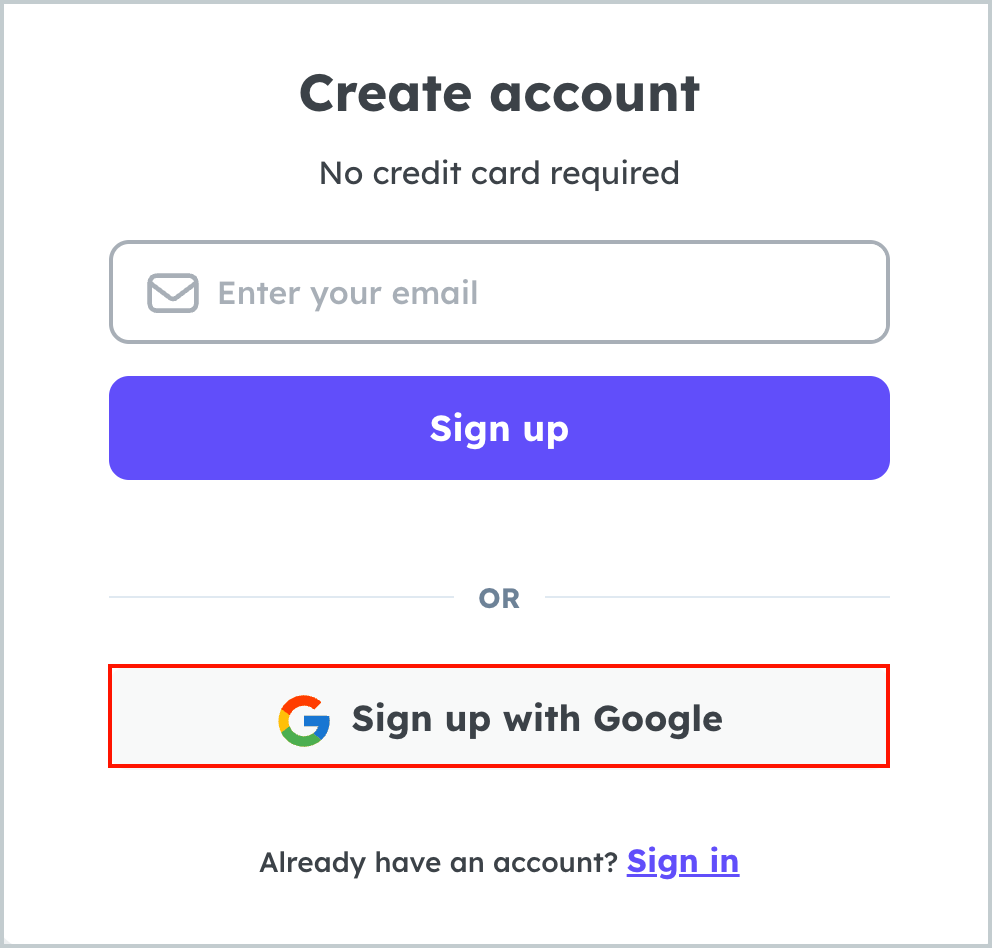Click the purple Sign up button

click(499, 428)
